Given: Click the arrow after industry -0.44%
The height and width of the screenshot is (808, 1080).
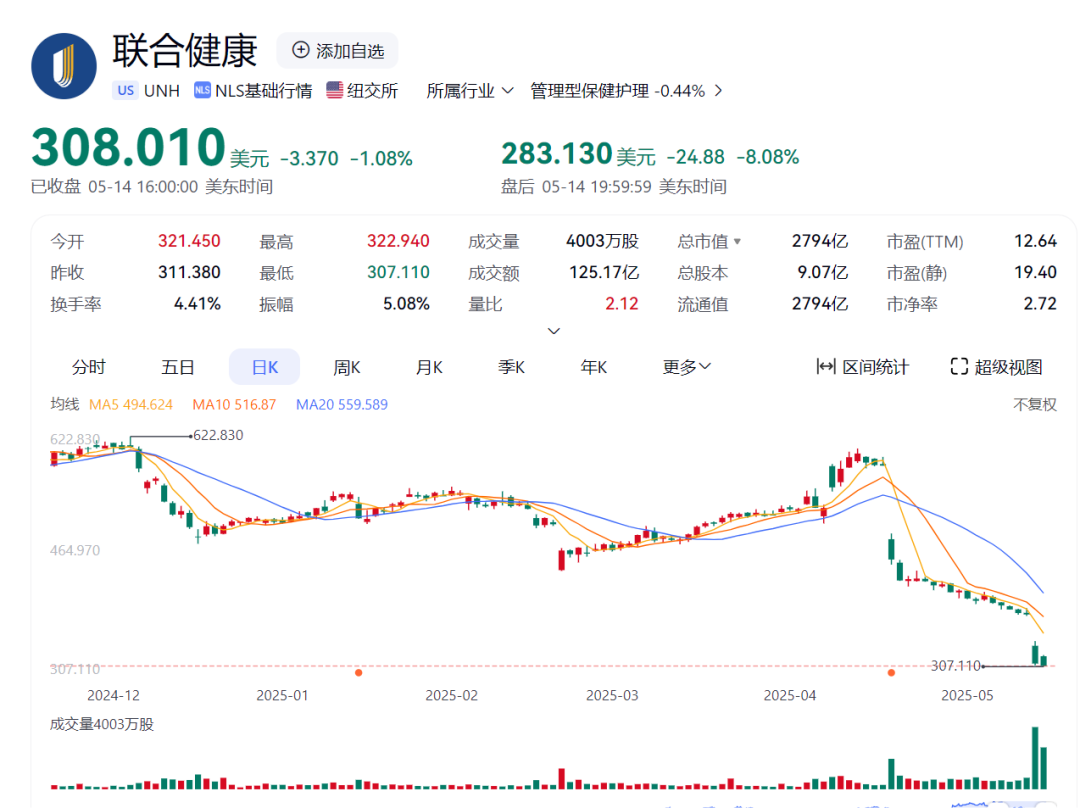Looking at the screenshot, I should pos(718,91).
